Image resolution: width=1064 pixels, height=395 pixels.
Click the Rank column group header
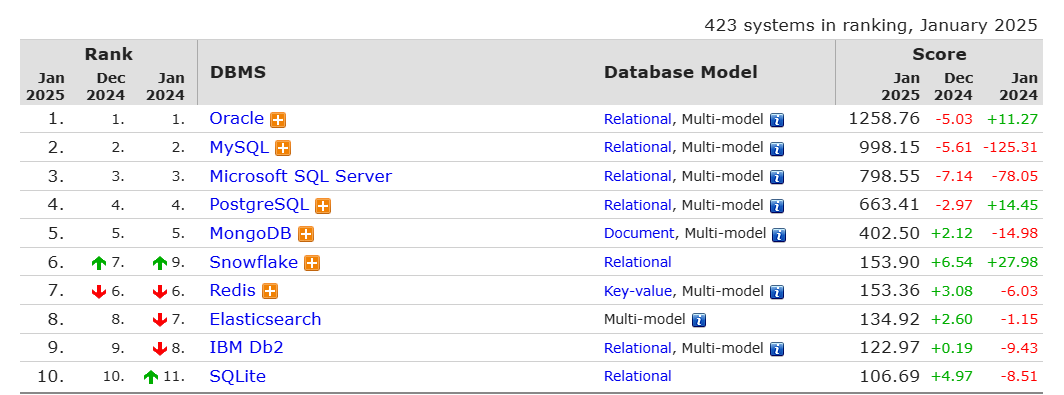click(109, 54)
